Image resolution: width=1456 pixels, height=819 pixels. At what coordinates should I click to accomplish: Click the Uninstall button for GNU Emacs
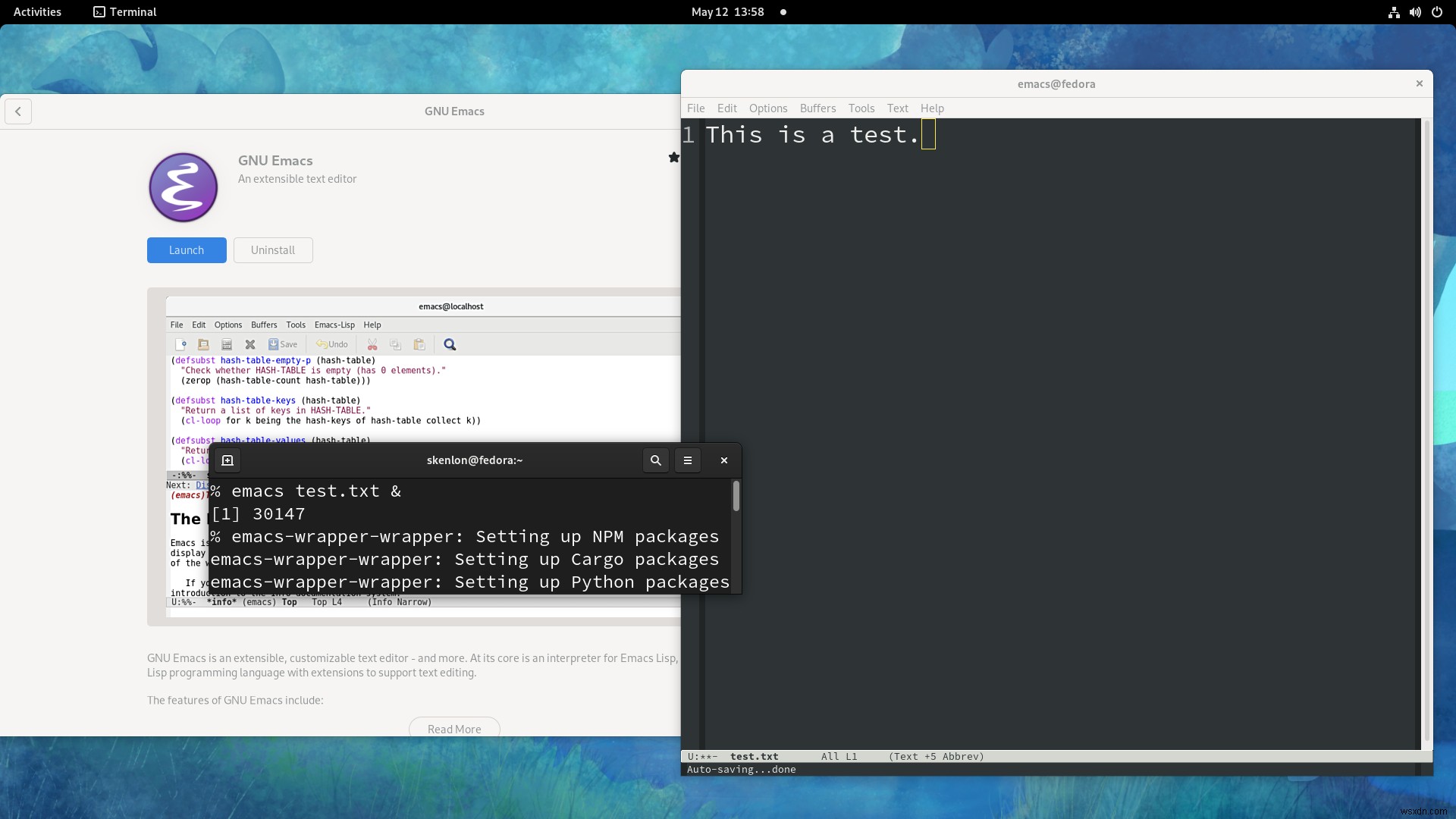[x=272, y=249]
